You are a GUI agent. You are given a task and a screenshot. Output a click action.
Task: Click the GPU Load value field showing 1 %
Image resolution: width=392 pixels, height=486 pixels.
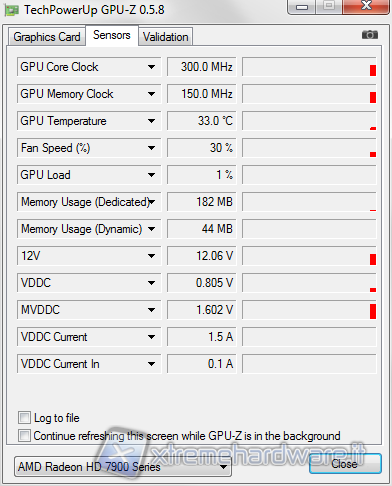point(202,175)
